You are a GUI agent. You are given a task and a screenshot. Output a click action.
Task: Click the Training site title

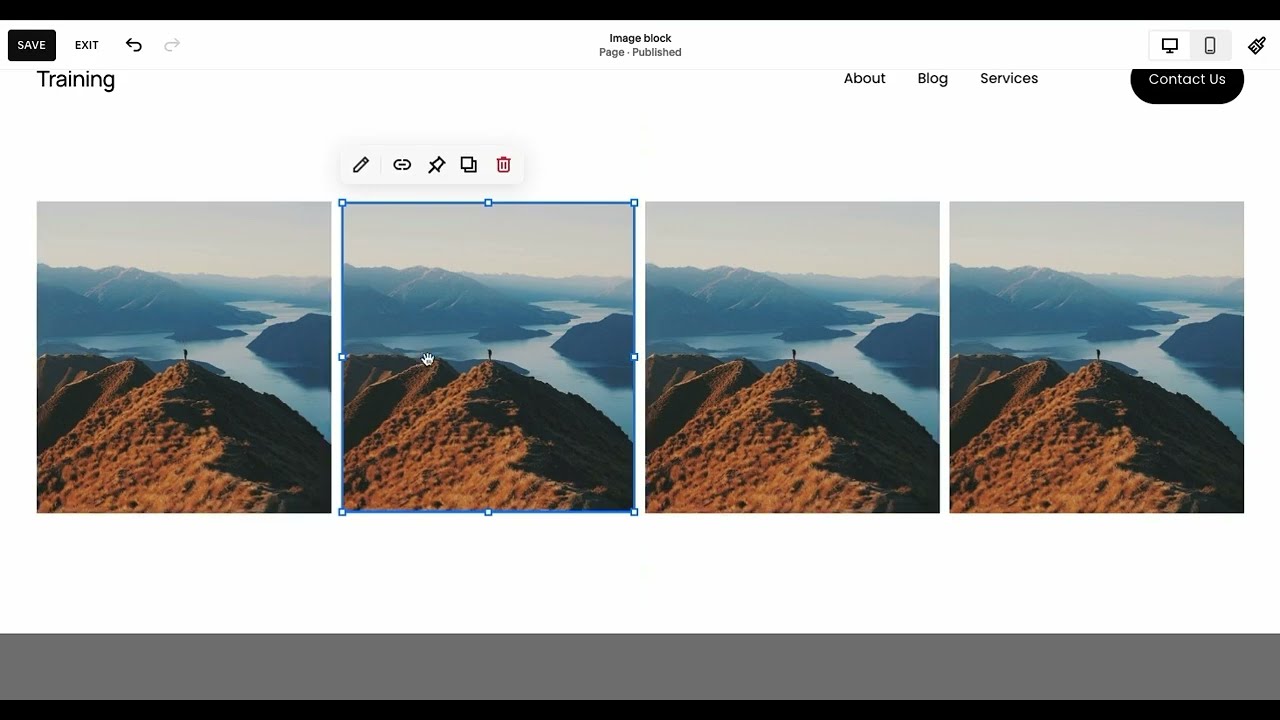pyautogui.click(x=76, y=80)
